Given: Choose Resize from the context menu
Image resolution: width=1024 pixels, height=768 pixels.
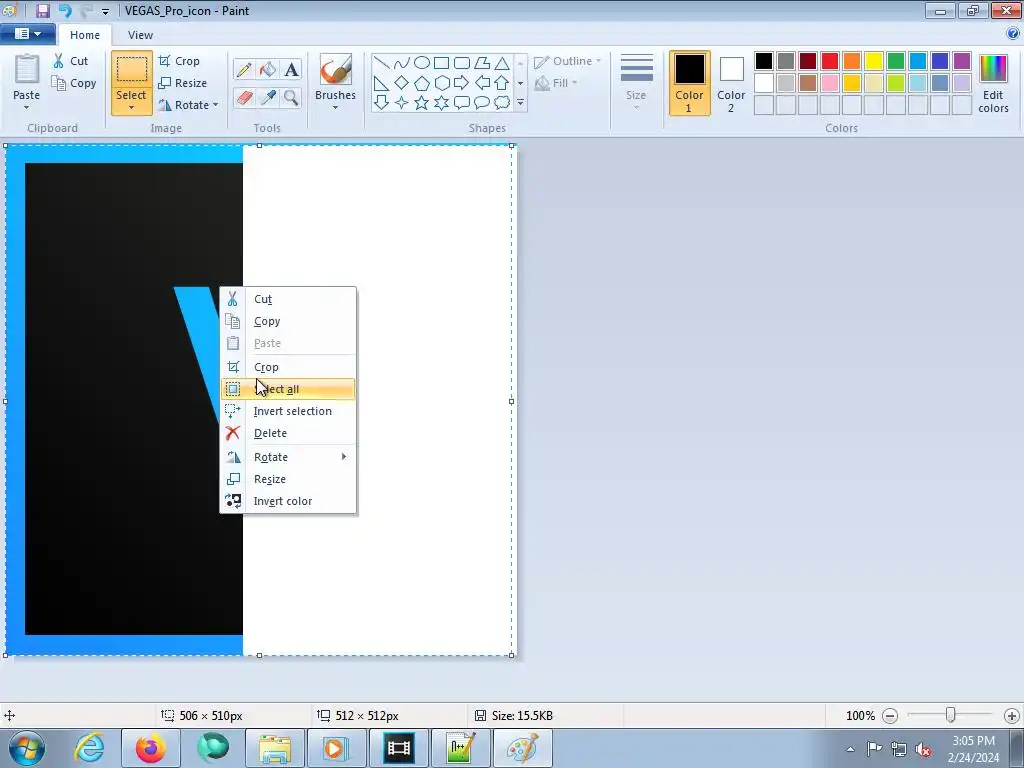Looking at the screenshot, I should 288,479.
